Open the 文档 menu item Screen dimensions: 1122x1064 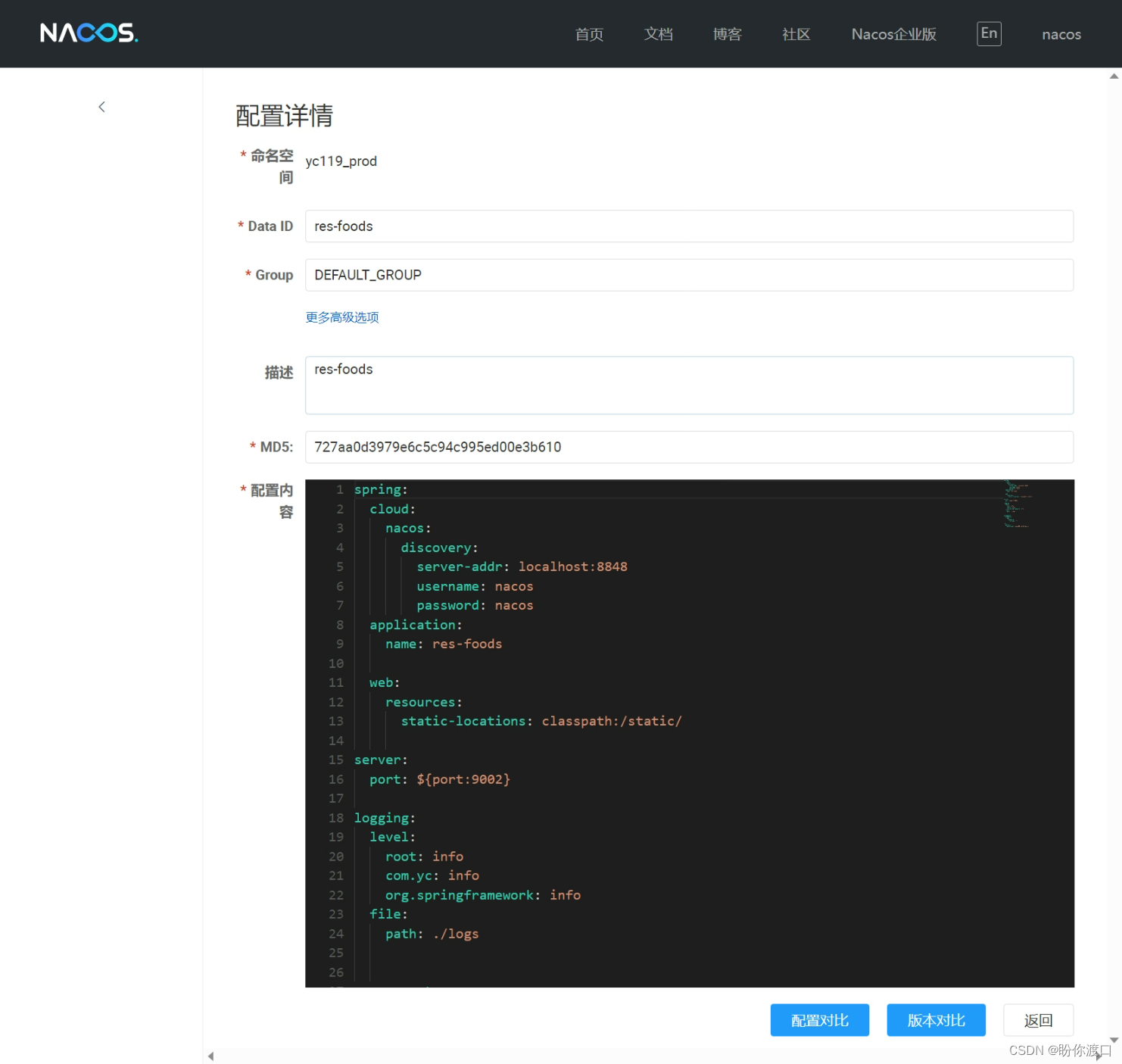click(658, 34)
